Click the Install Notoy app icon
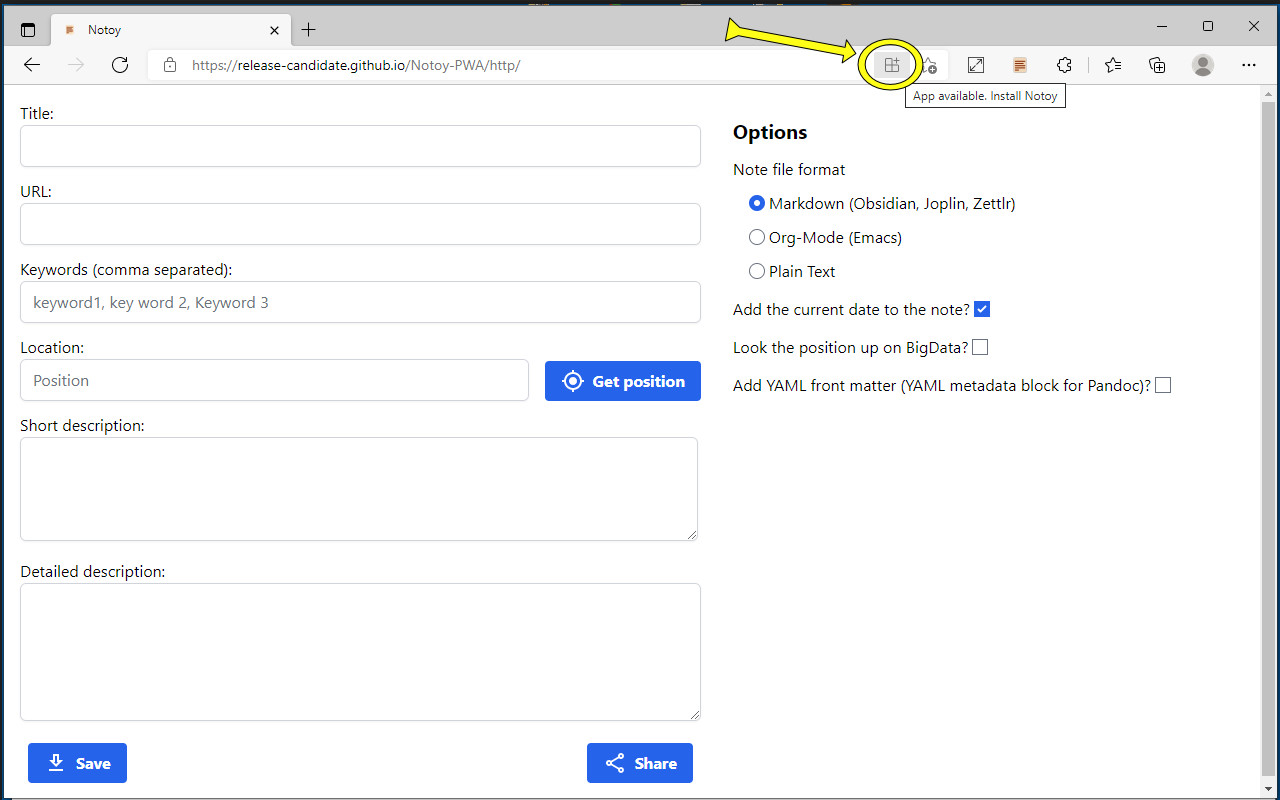 point(891,65)
